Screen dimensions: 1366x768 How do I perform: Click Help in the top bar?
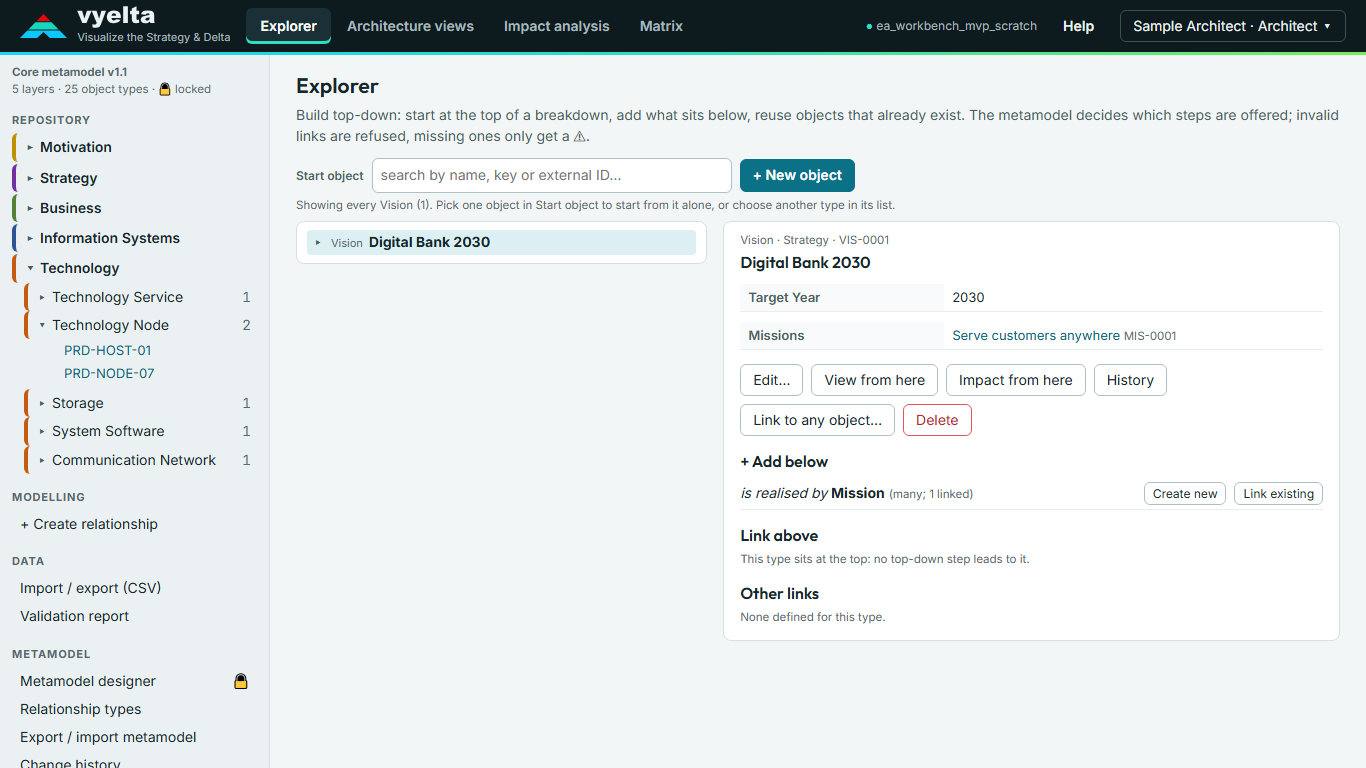1078,26
